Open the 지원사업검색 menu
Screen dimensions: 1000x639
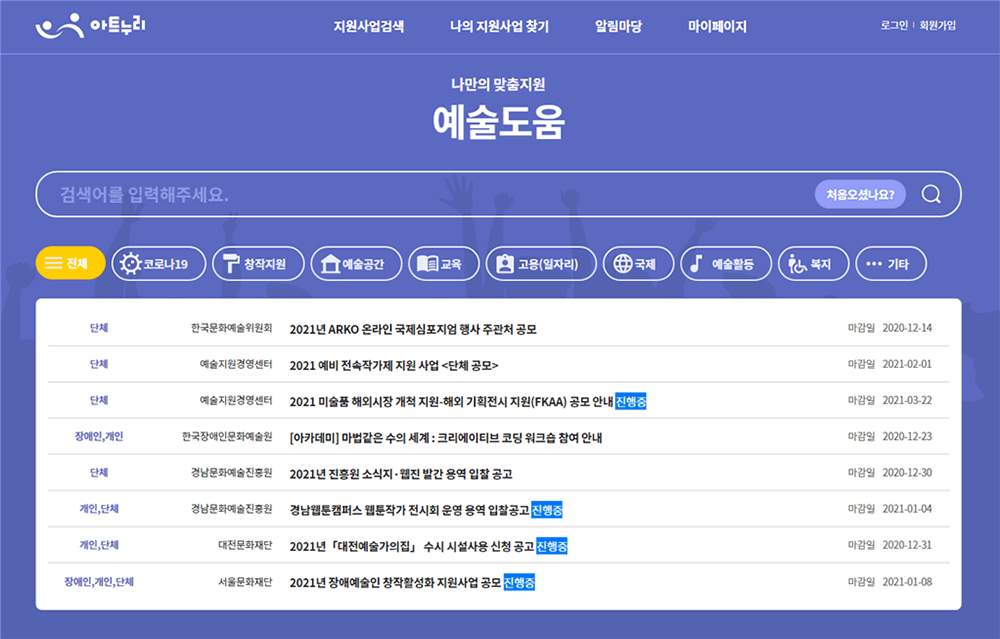pos(369,27)
